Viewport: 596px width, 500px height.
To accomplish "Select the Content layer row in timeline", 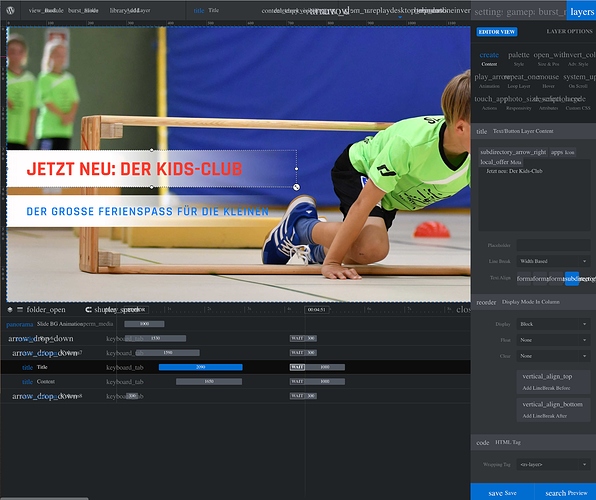I will tap(235, 381).
